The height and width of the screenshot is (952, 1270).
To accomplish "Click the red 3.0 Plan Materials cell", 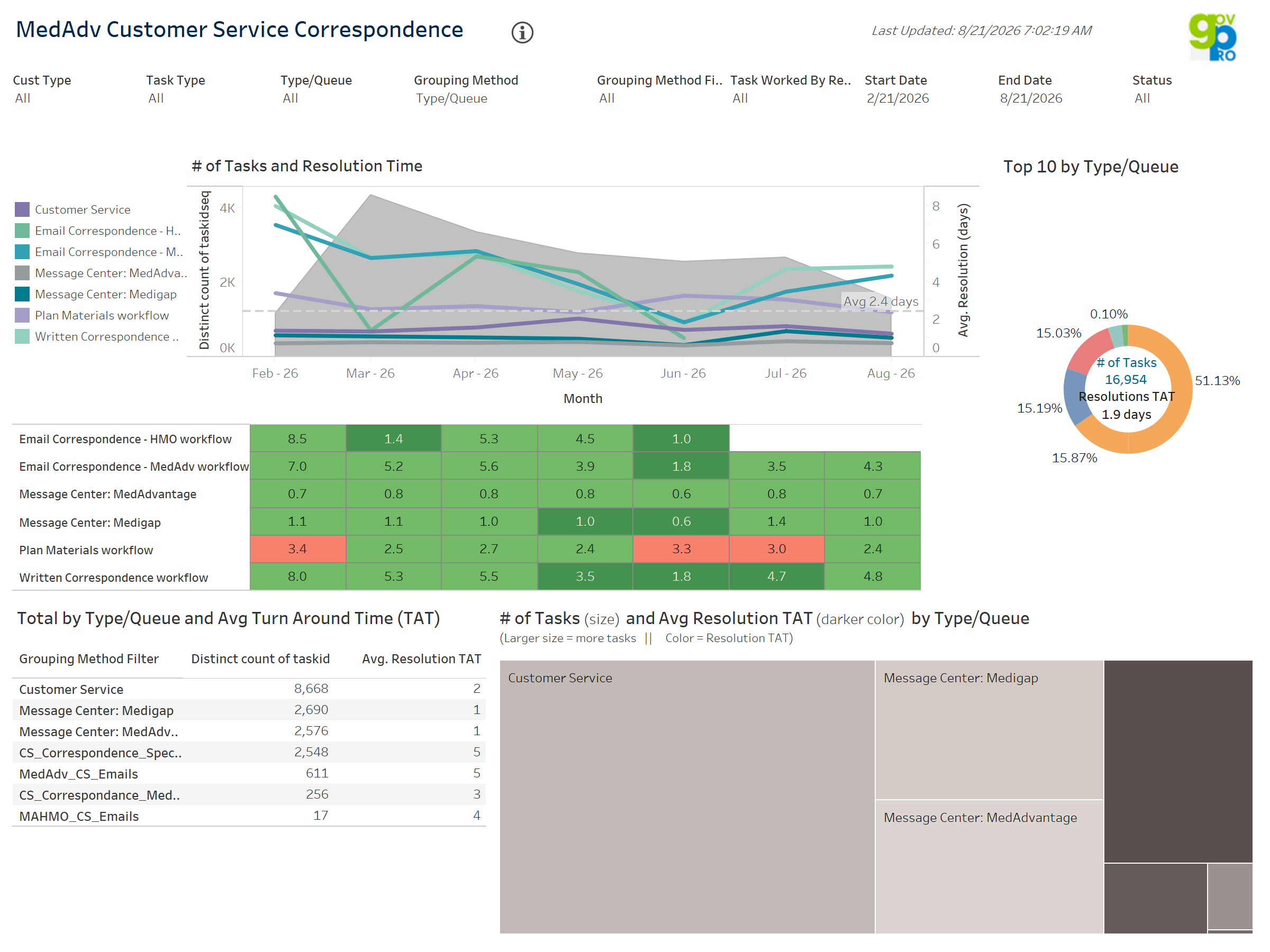I will coord(776,548).
